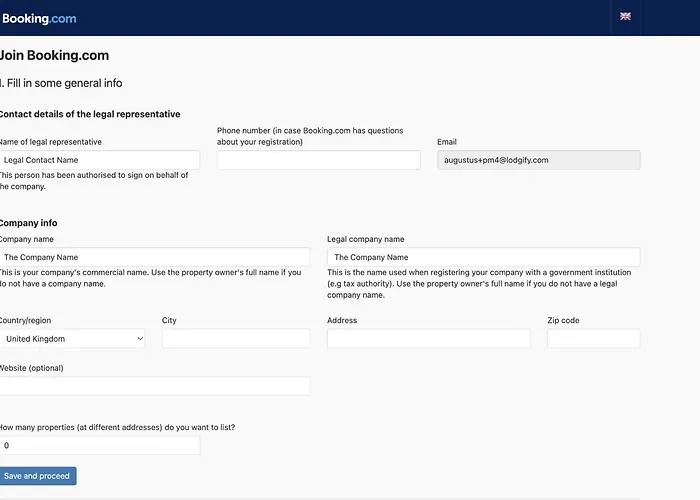
Task: Click the Save and proceed button
Action: [38, 476]
